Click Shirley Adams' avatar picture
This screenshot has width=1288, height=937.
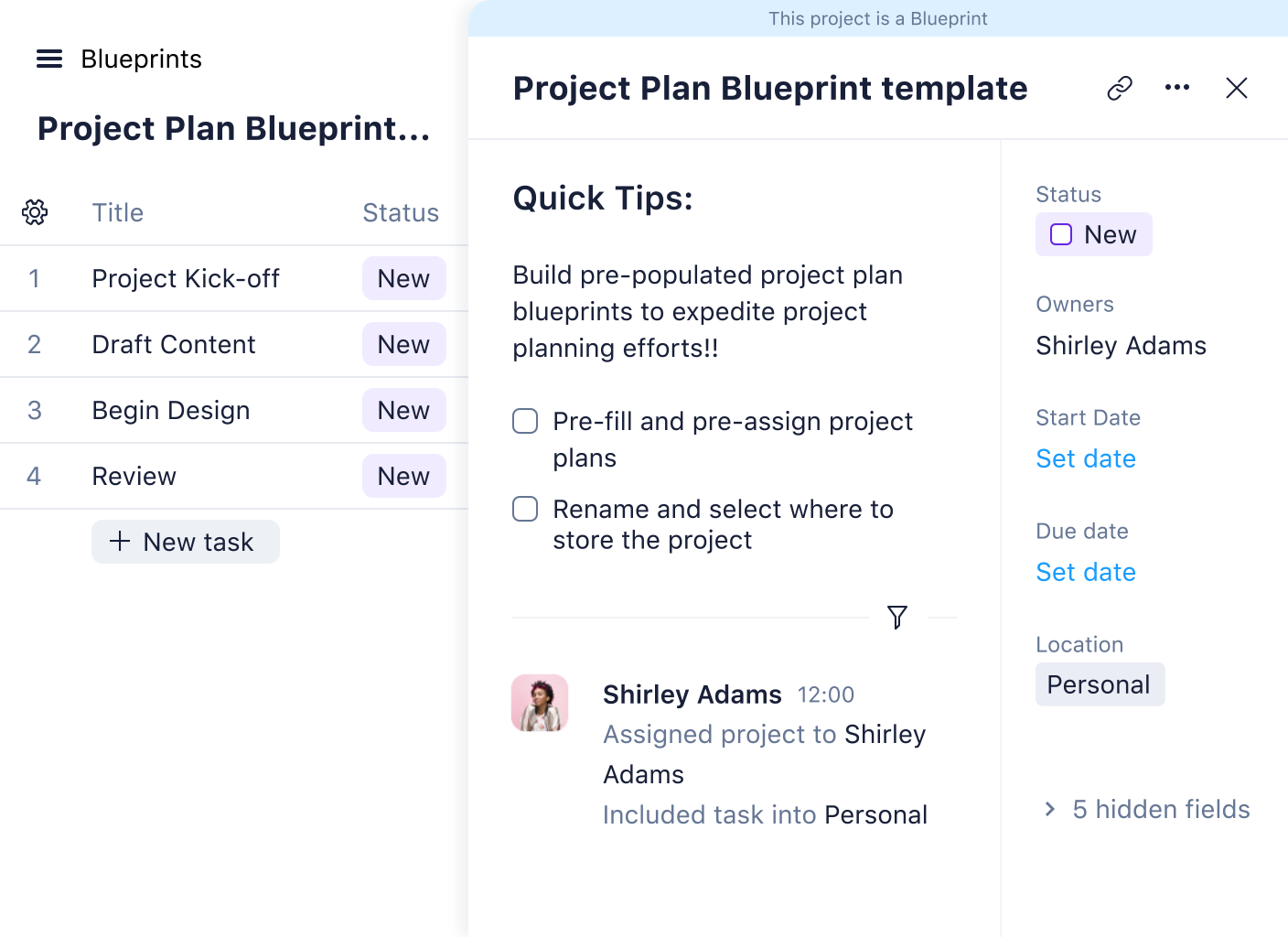pos(540,704)
